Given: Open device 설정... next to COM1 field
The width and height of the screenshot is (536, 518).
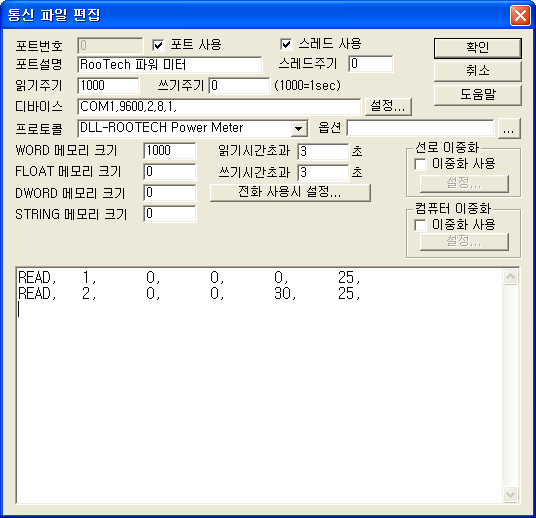Looking at the screenshot, I should coord(388,106).
